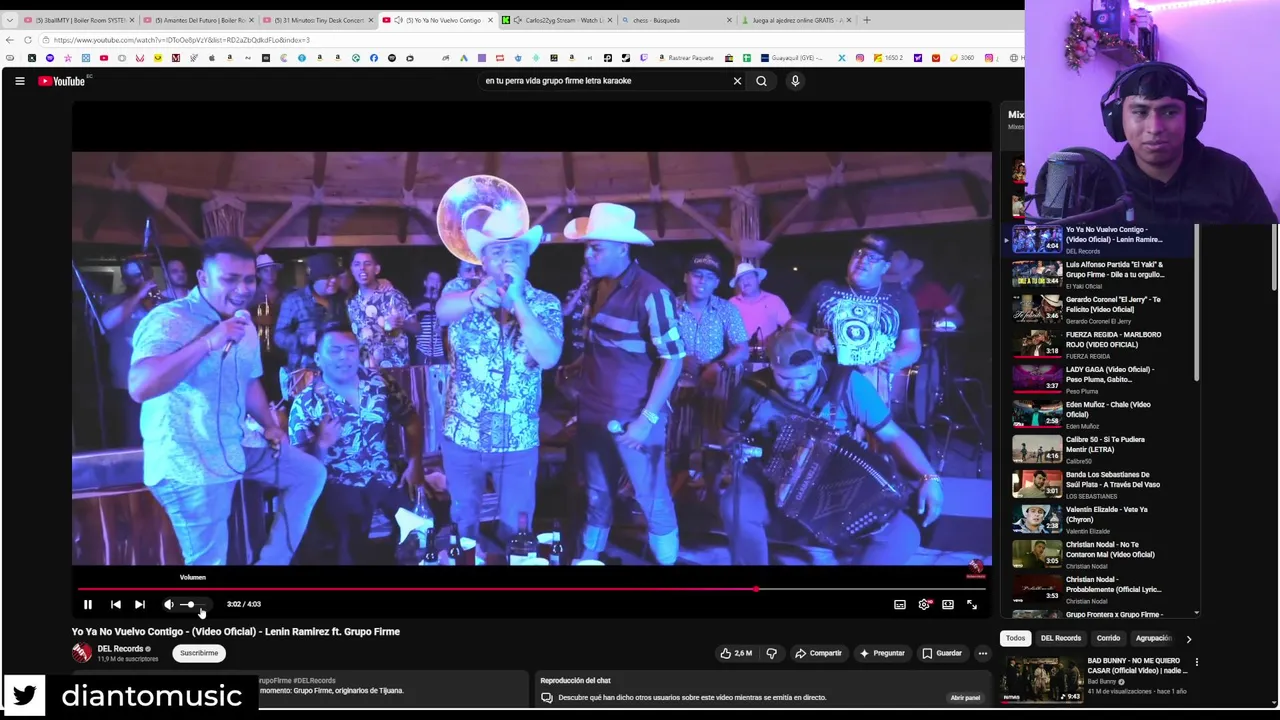Switch to Juega al ajedrez online tab

click(796, 20)
